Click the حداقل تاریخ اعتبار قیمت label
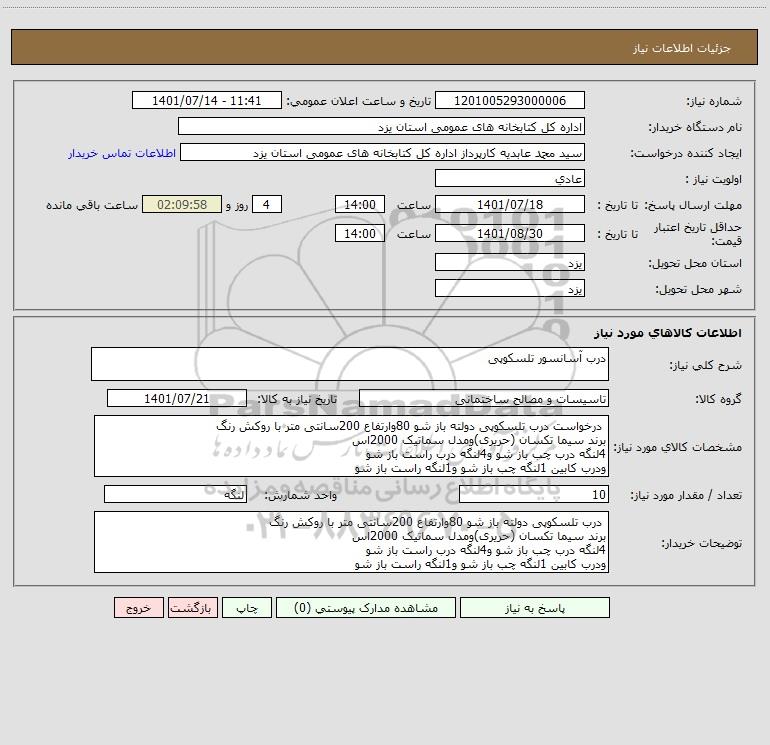This screenshot has width=770, height=745. (x=698, y=234)
